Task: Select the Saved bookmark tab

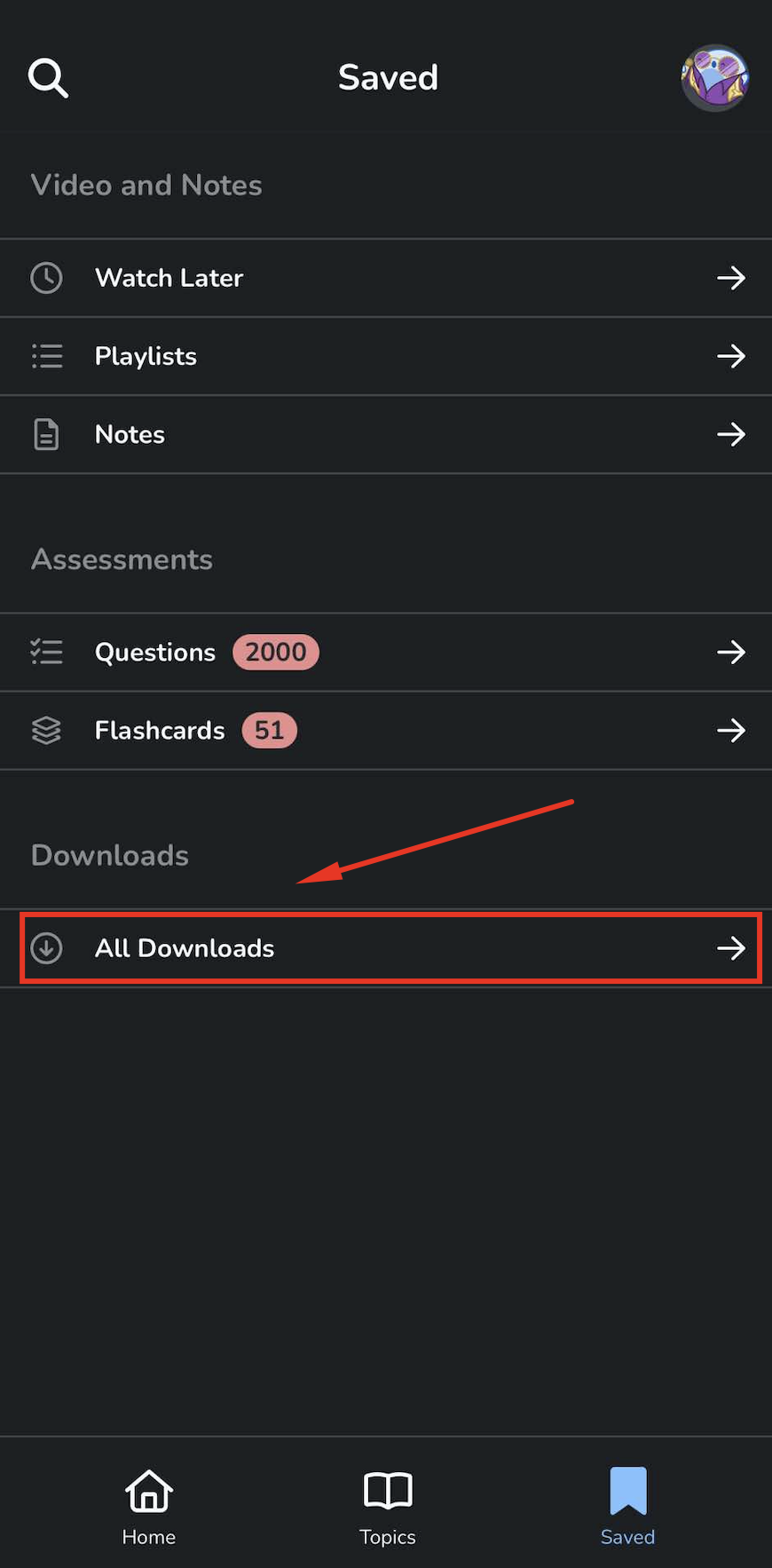Action: pos(627,1507)
